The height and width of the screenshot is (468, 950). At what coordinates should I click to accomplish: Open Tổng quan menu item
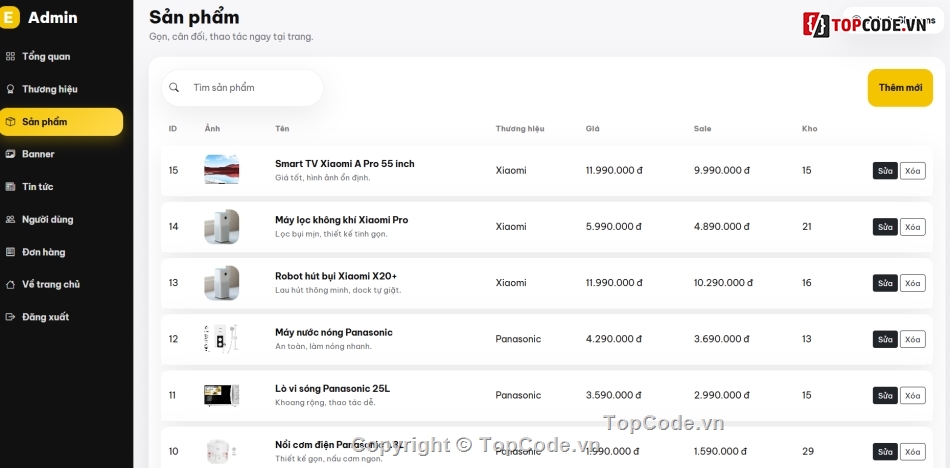point(61,56)
